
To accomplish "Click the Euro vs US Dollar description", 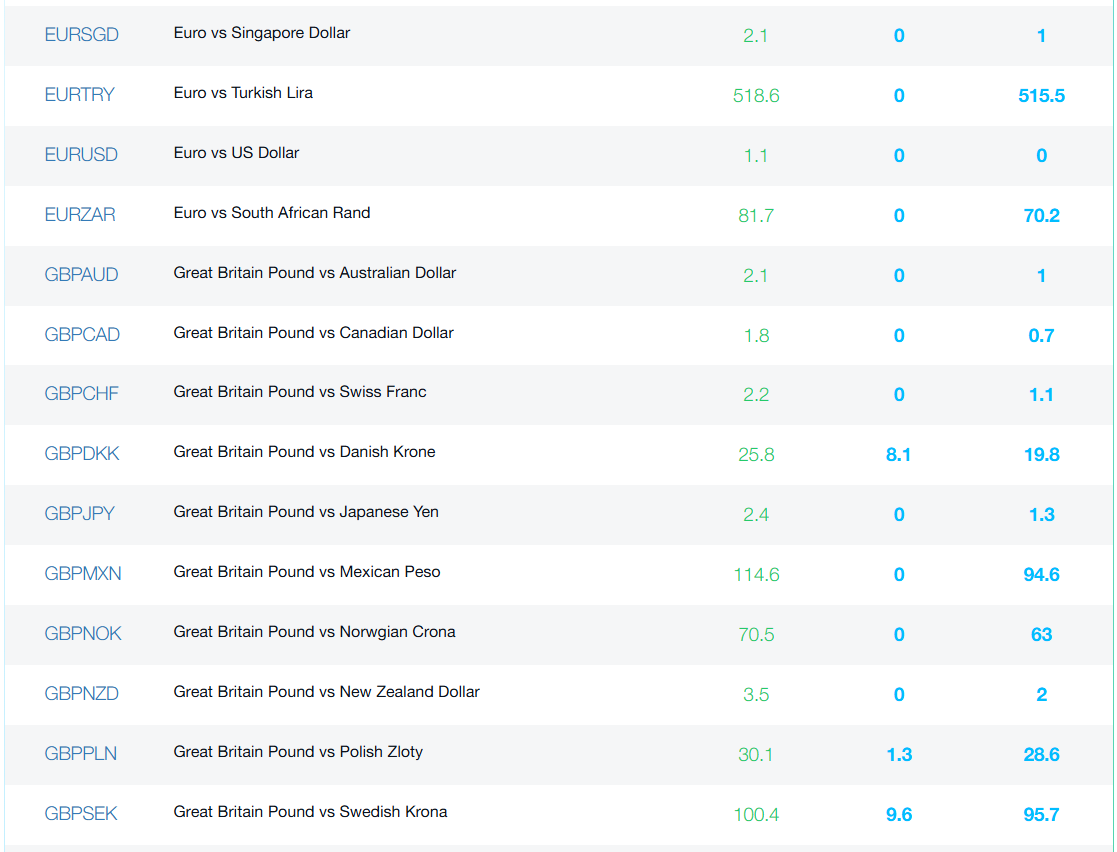I will 236,153.
